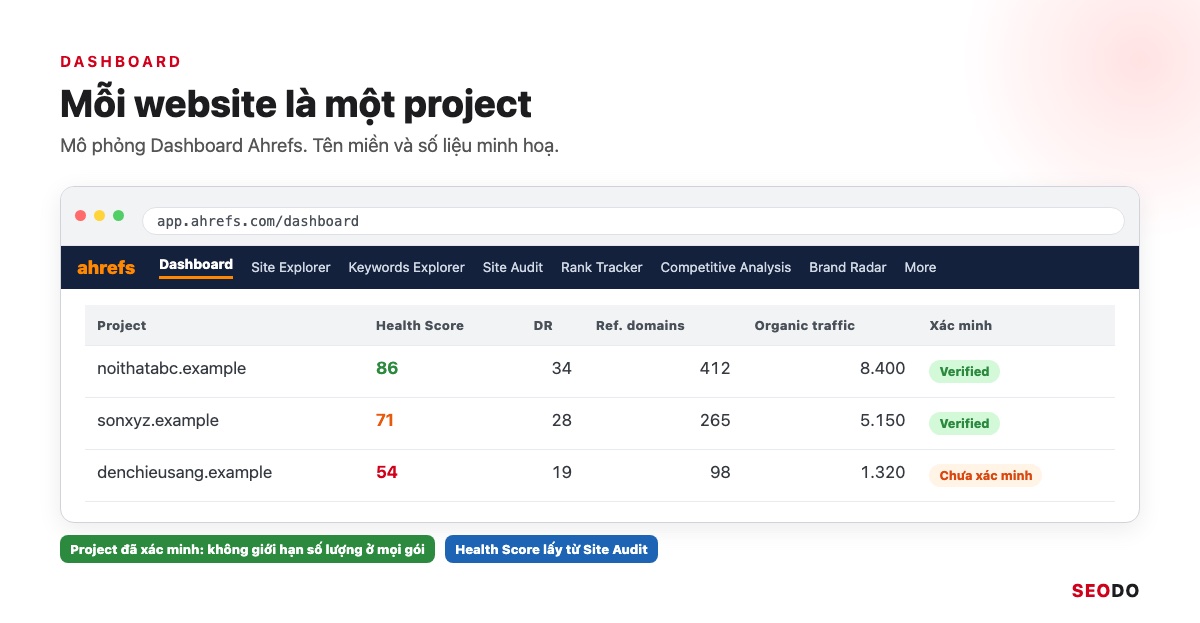Sort by the DR column header

click(x=543, y=325)
